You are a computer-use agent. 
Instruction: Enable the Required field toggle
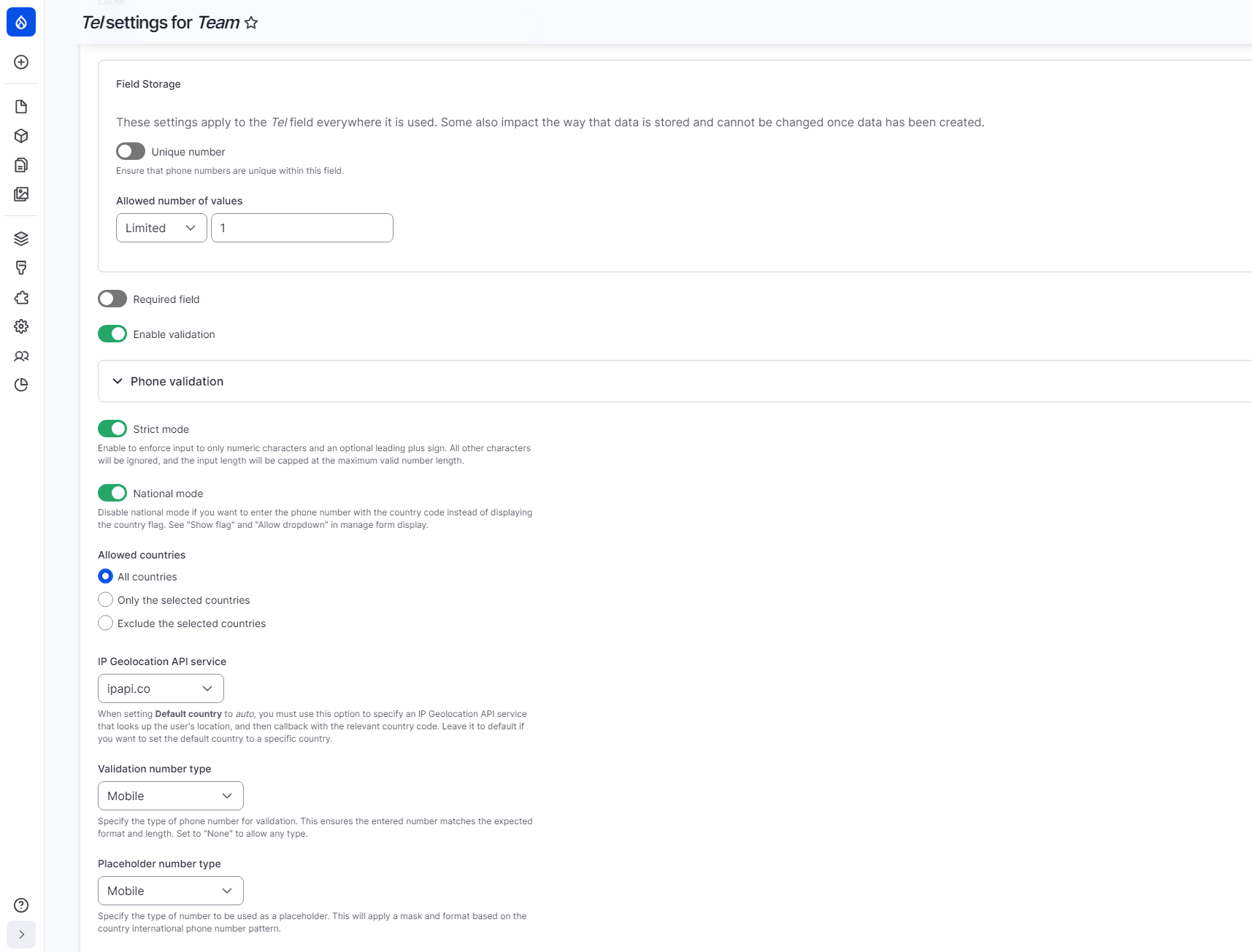coord(112,299)
